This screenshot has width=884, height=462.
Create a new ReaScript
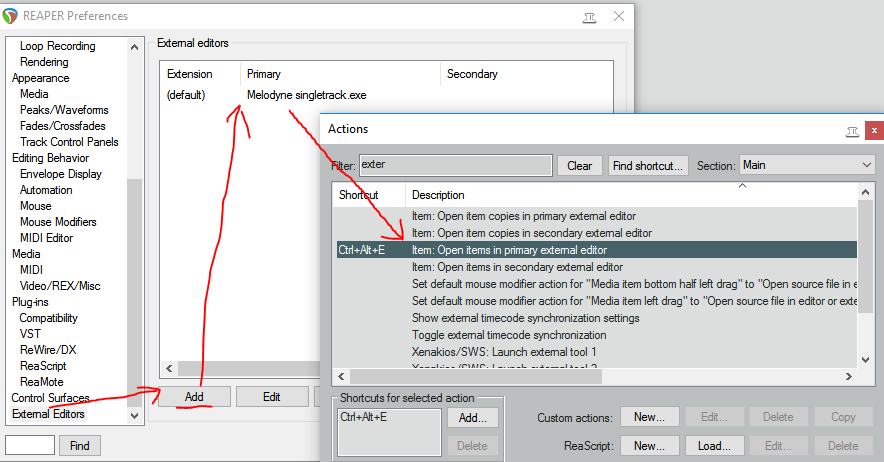click(649, 446)
